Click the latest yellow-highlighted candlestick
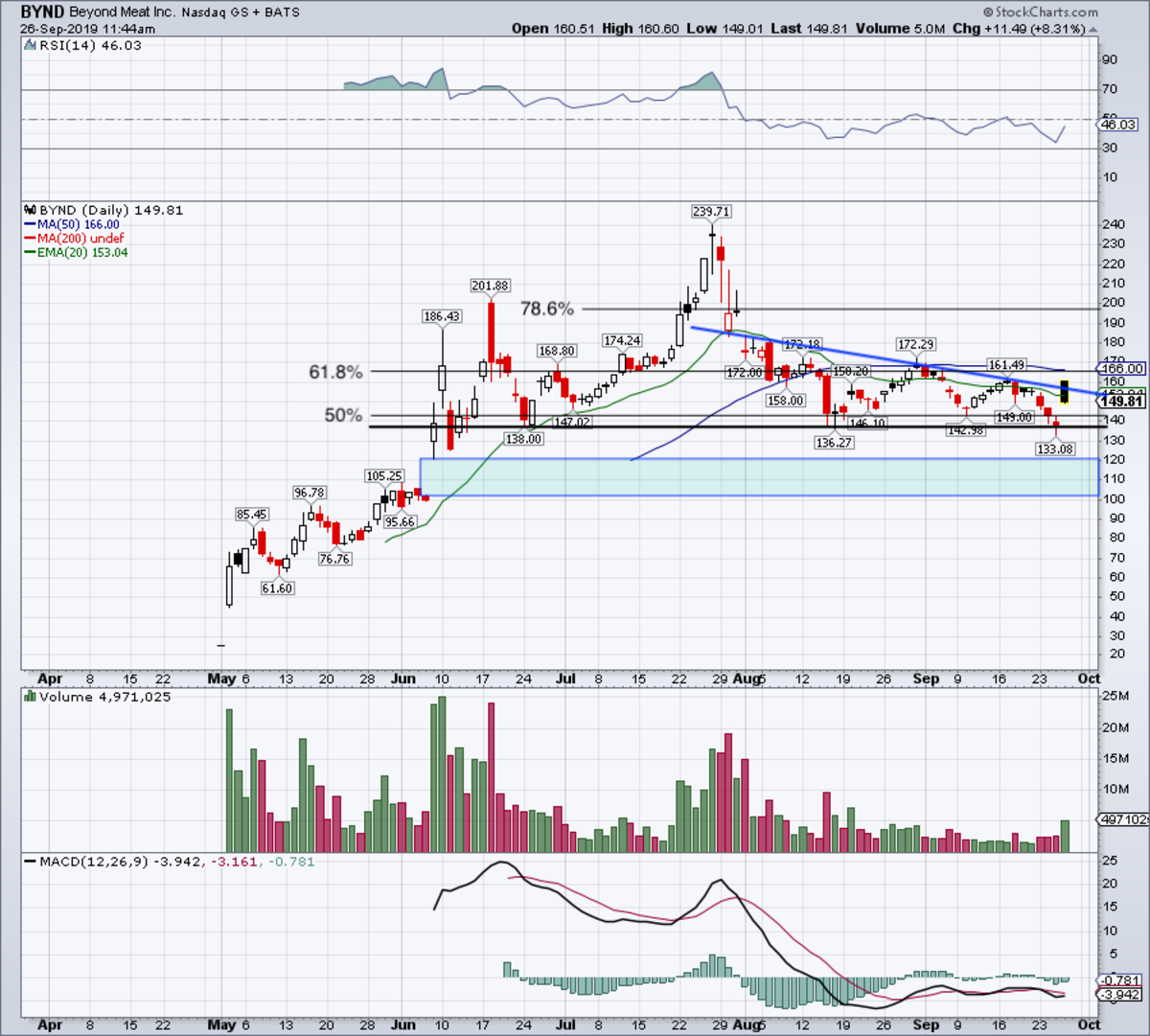The image size is (1150, 1036). coord(1064,391)
